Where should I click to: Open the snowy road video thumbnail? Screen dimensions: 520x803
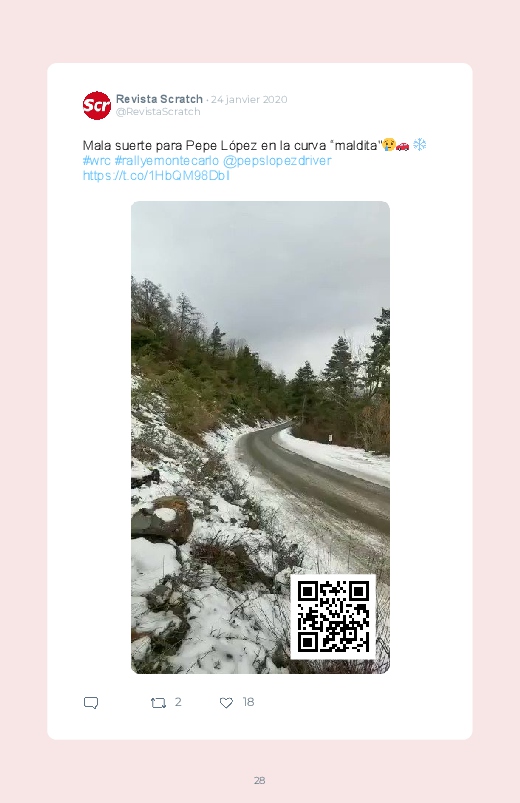tap(260, 437)
